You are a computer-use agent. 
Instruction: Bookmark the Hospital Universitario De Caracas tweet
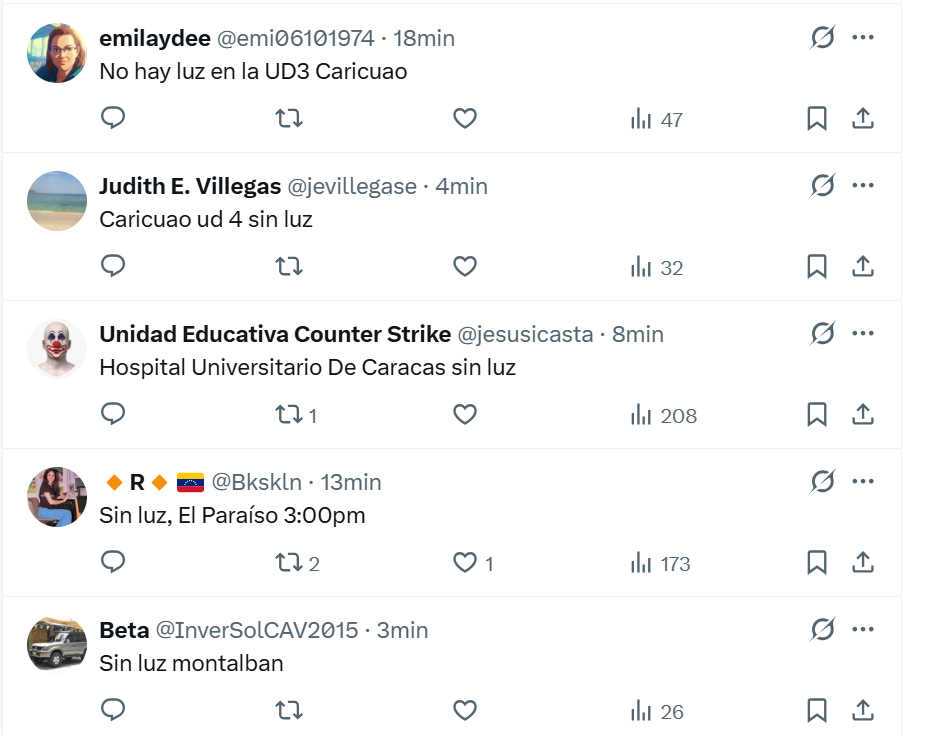[817, 415]
